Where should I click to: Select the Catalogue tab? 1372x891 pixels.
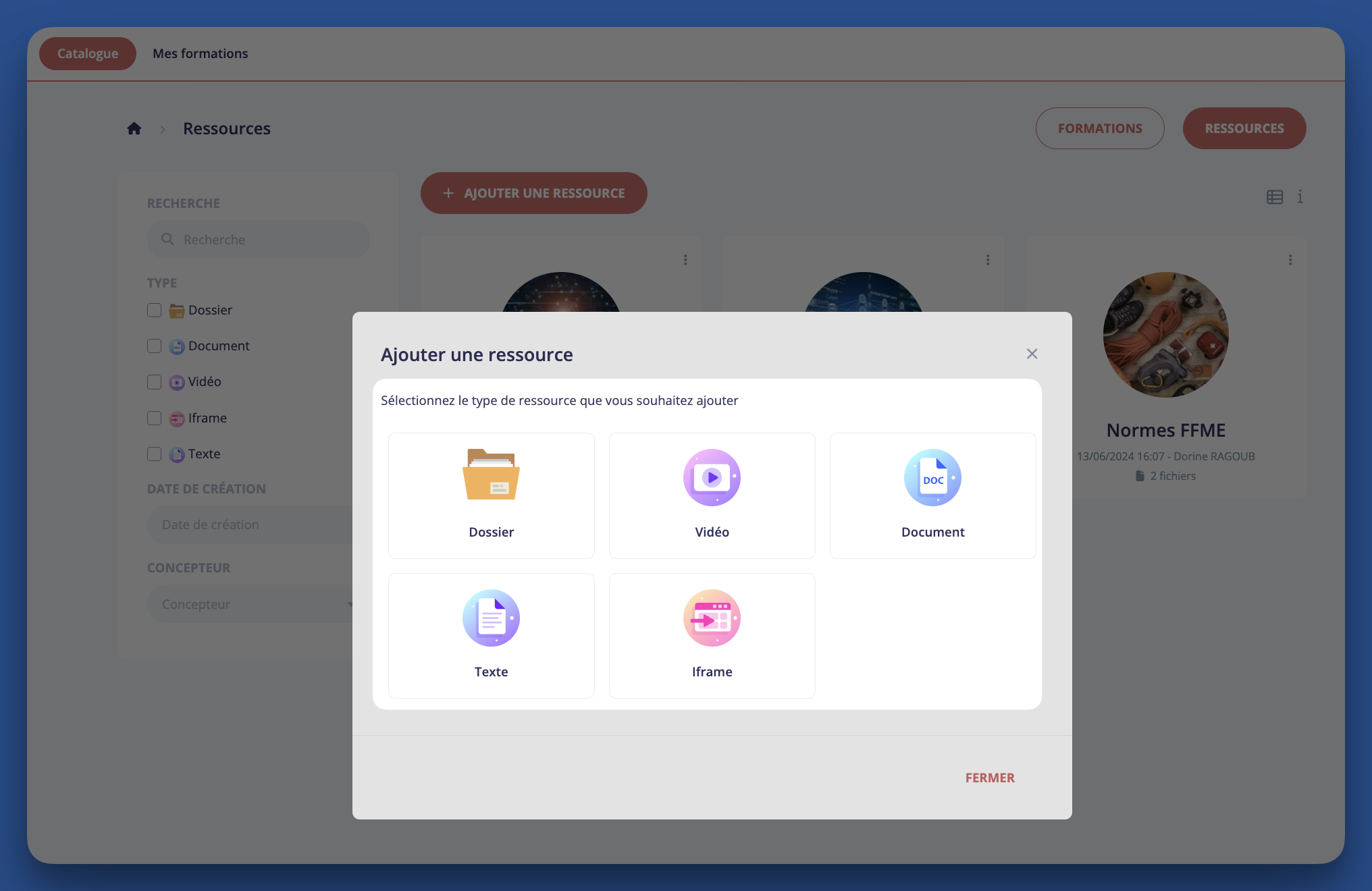coord(88,53)
